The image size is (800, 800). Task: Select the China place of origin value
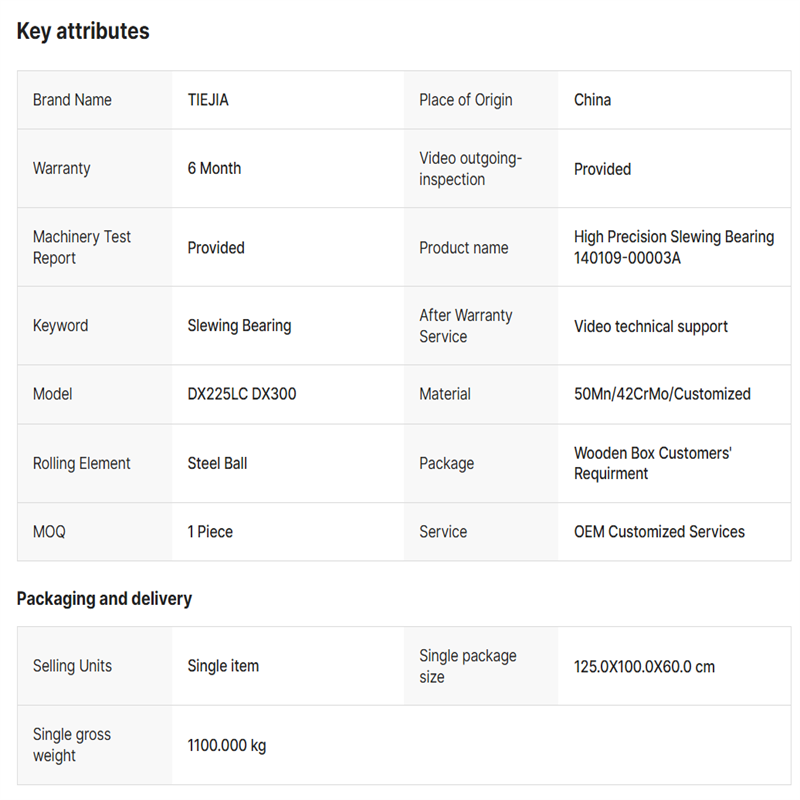(x=592, y=100)
